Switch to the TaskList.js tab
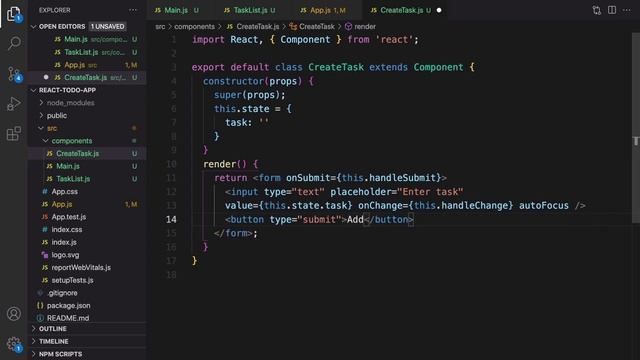Viewport: 640px width, 360px height. coord(249,10)
